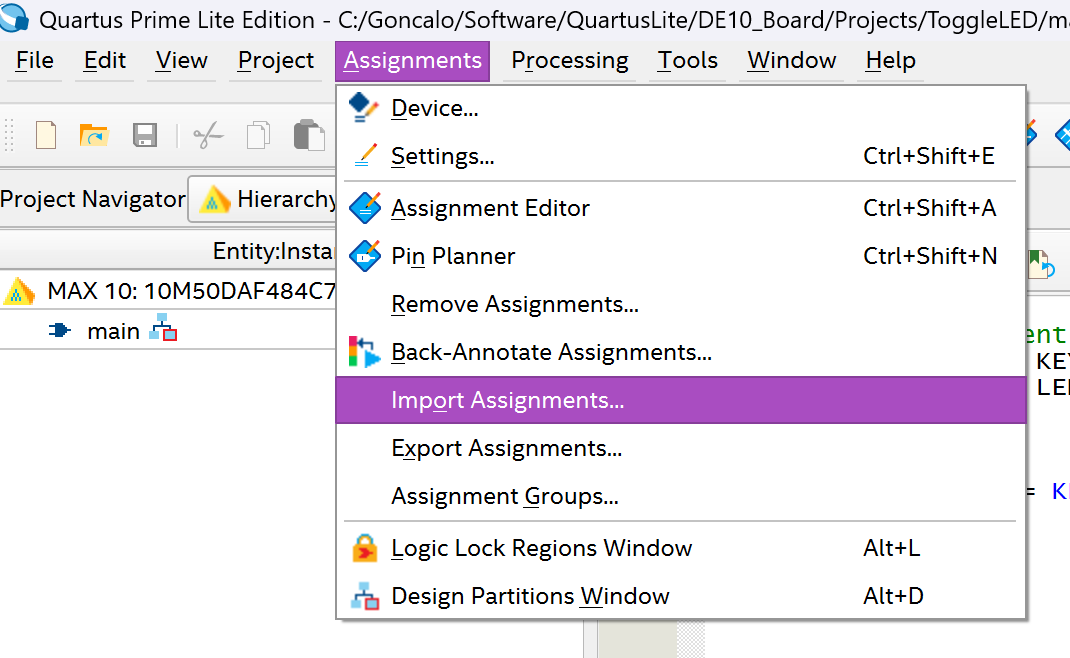The height and width of the screenshot is (658, 1070).
Task: Open Design Partitions Window entry
Action: click(x=681, y=596)
